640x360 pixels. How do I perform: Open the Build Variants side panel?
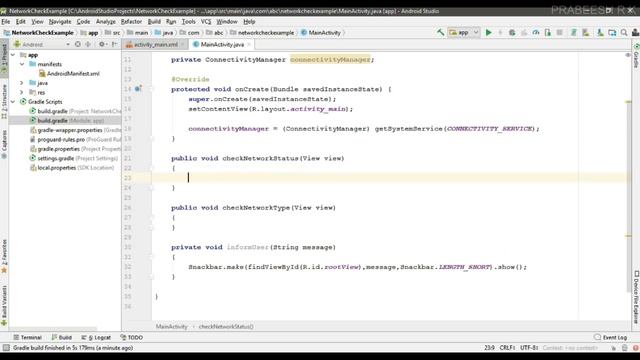point(4,305)
